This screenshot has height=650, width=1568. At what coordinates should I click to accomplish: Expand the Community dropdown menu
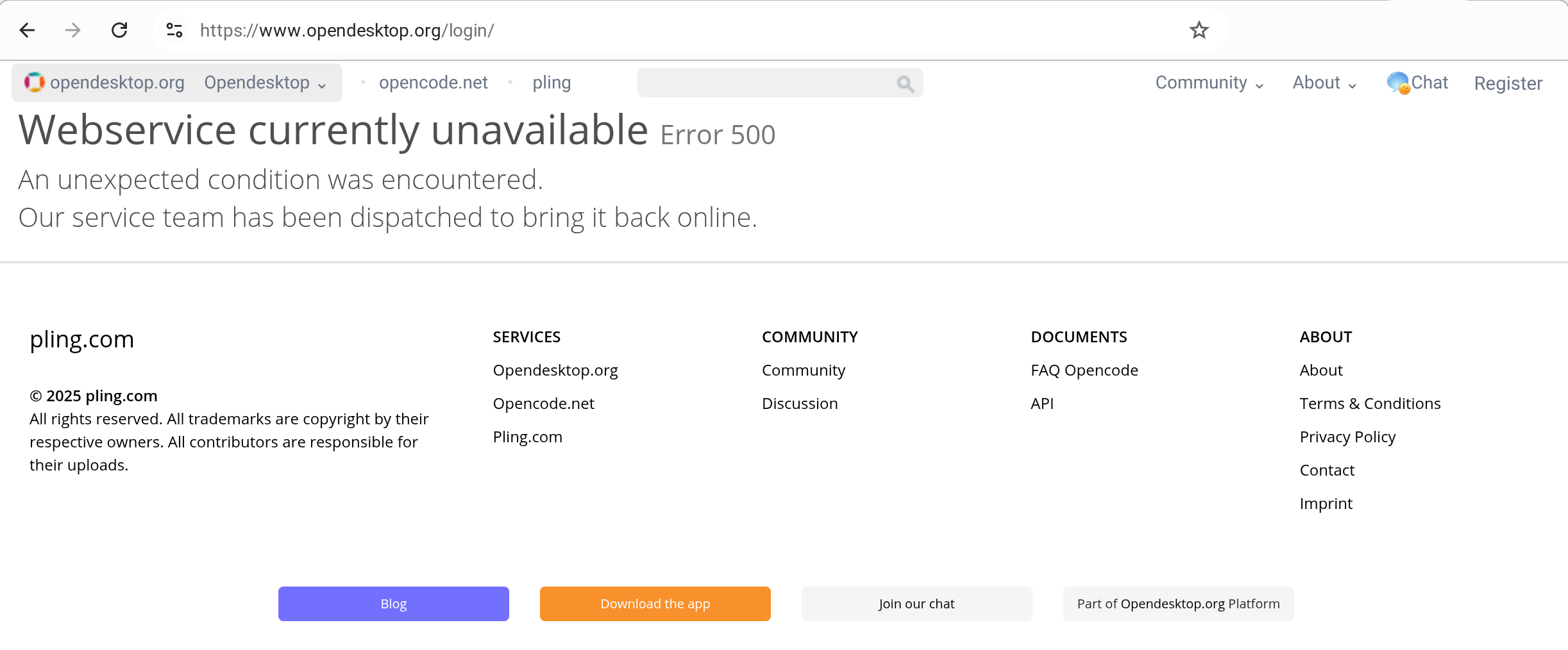pos(1209,83)
